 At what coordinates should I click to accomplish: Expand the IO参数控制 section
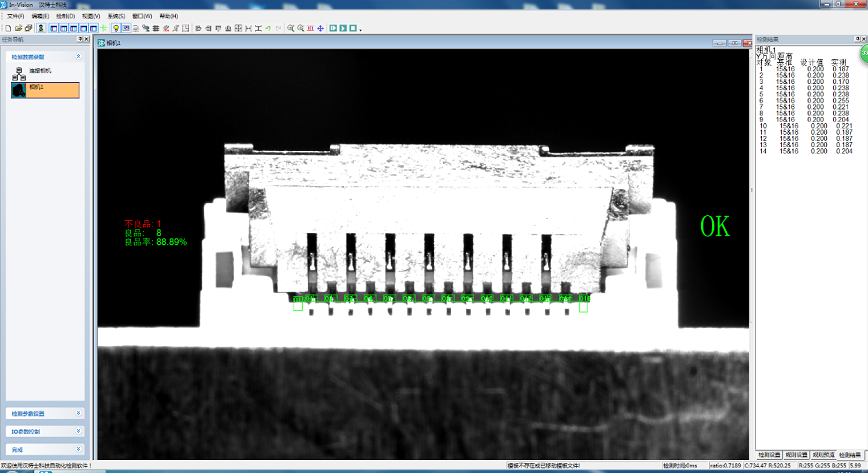click(x=78, y=431)
